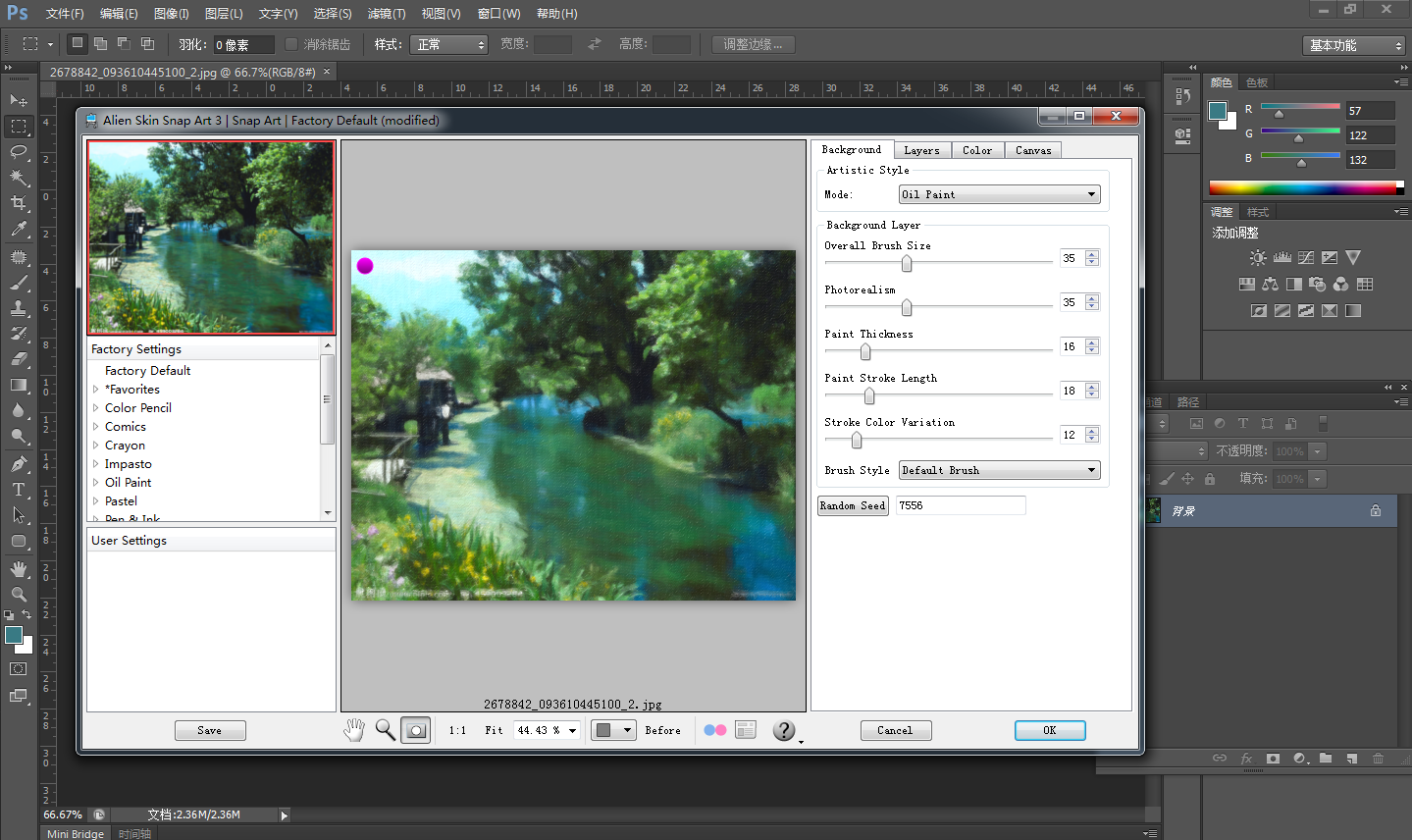This screenshot has width=1412, height=840.
Task: Click the Snap Art magnifier zoom tool
Action: (386, 730)
